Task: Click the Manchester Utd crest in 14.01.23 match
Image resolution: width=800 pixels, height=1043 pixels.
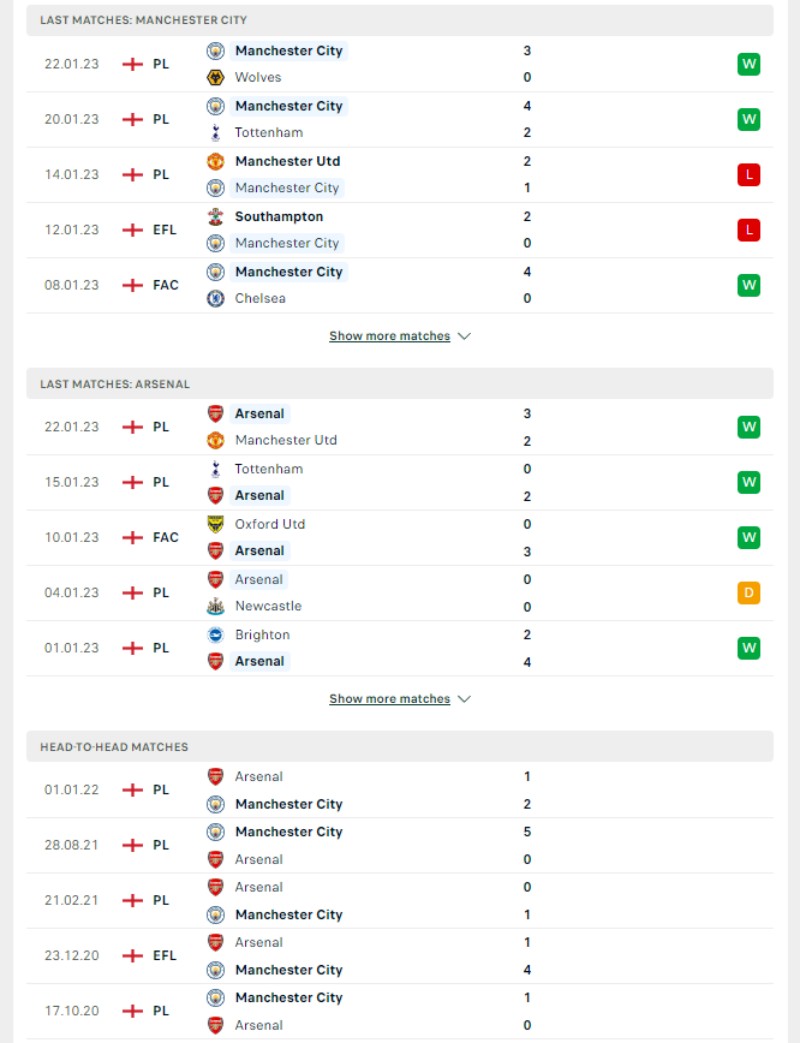Action: 215,162
